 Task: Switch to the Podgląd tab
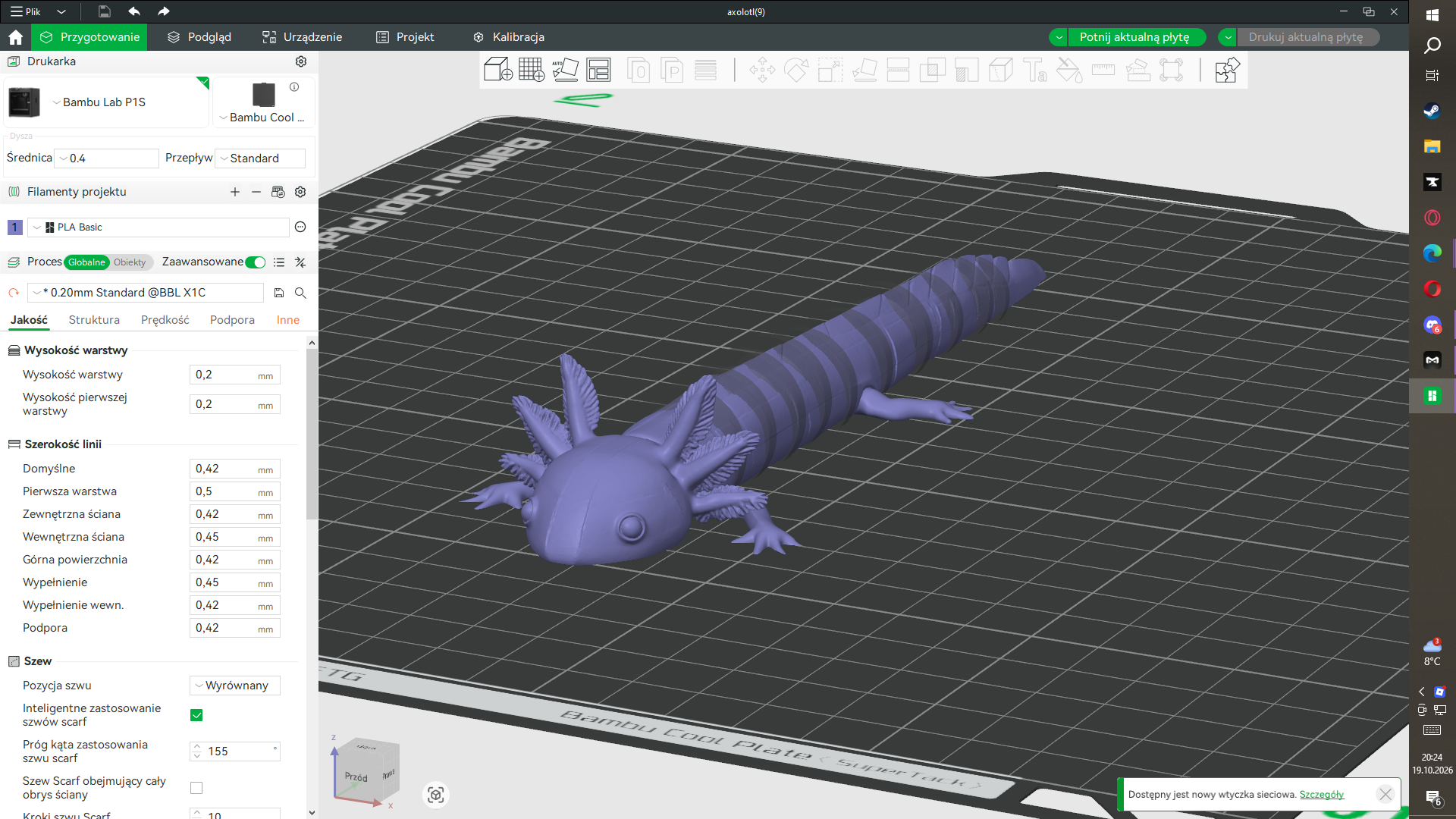199,37
